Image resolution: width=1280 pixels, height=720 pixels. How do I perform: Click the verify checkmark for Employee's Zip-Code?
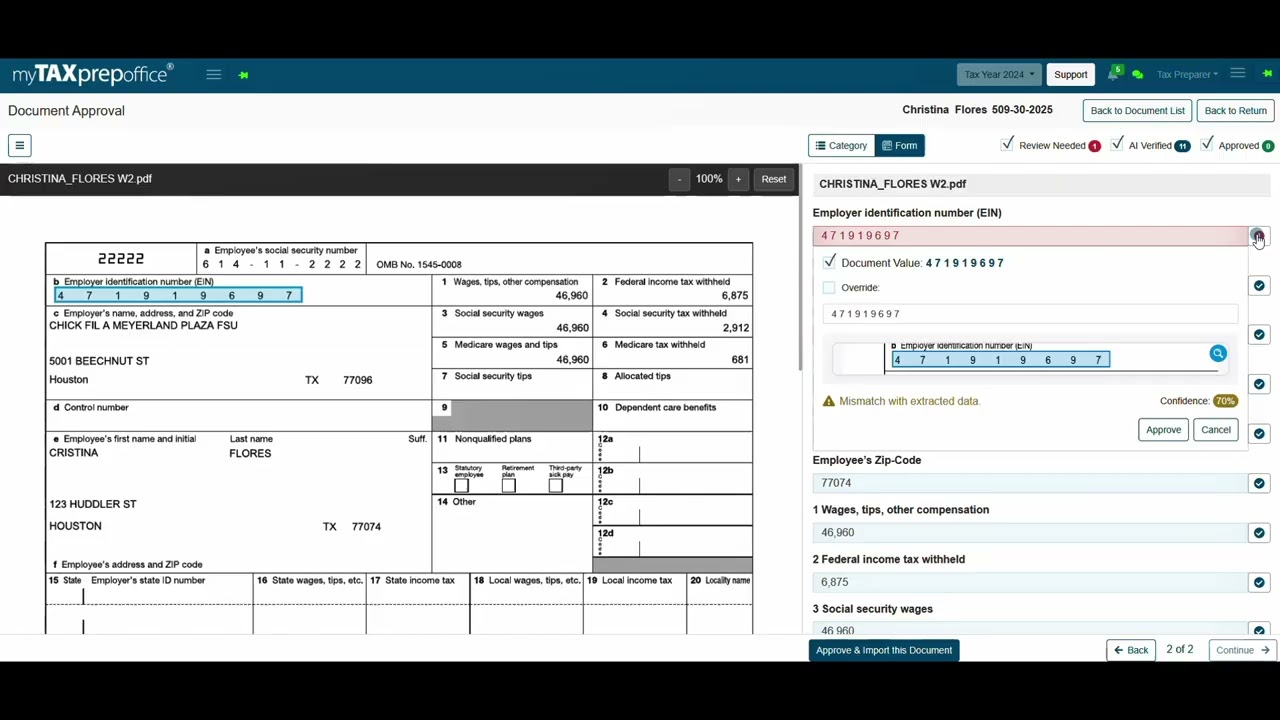[1259, 483]
